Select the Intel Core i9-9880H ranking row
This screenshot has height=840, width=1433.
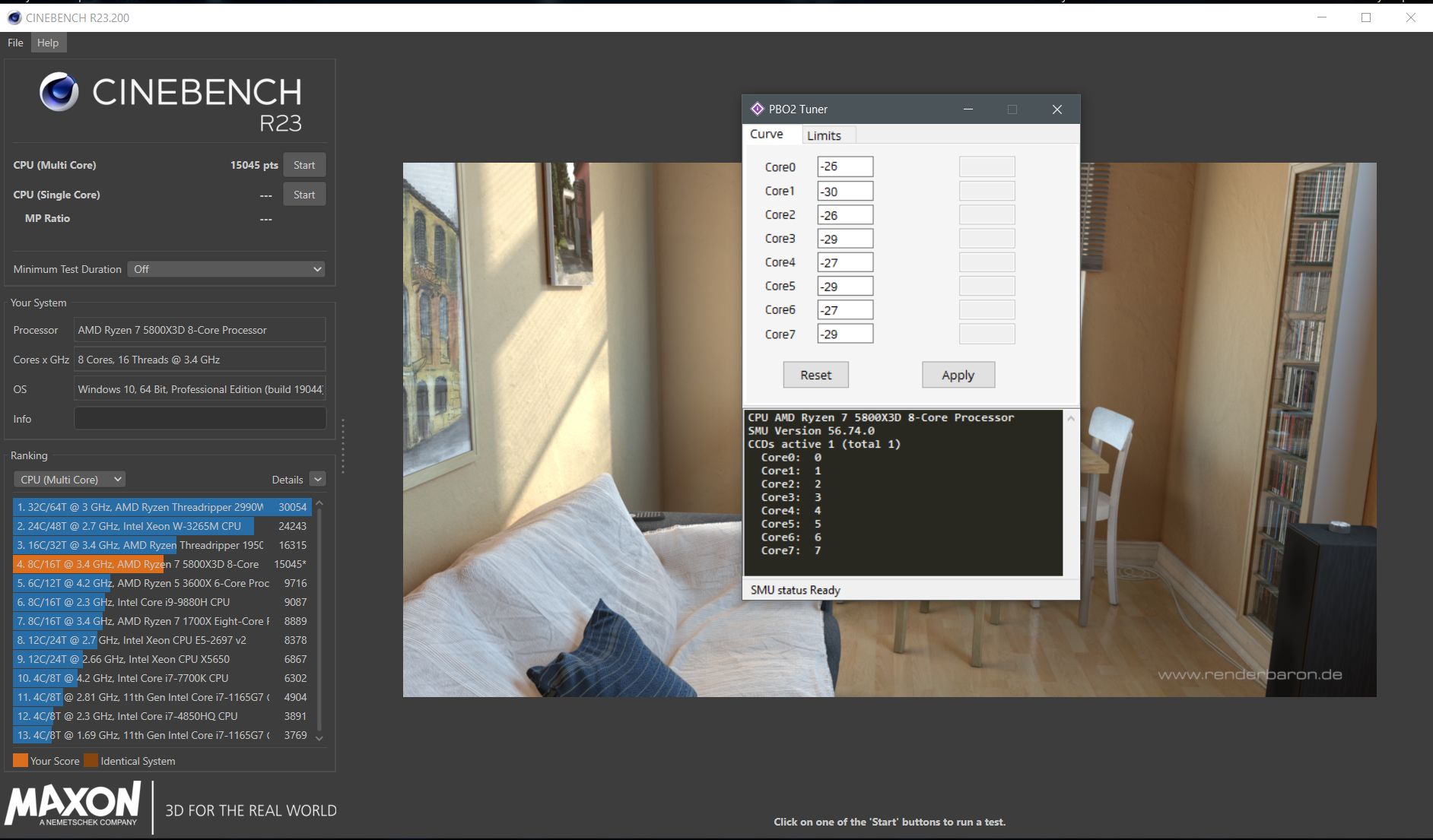(x=162, y=602)
